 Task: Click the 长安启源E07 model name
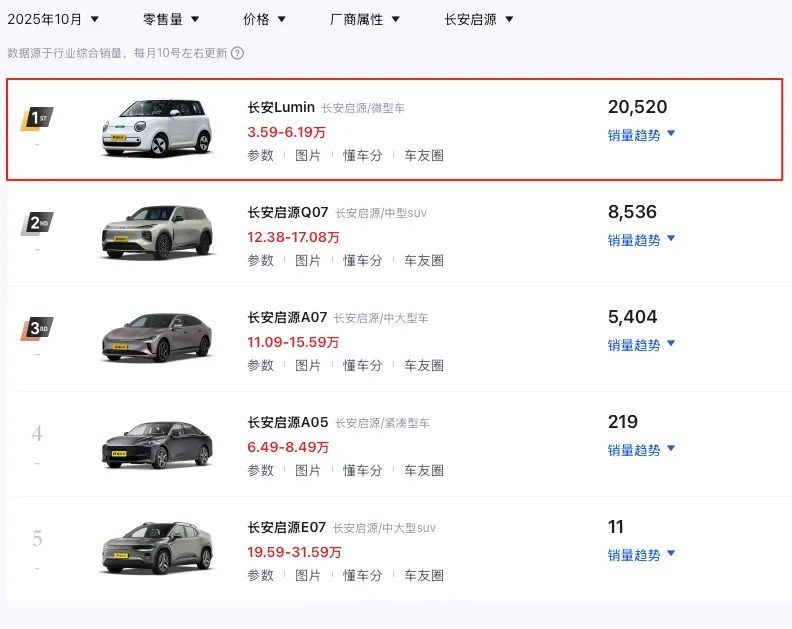287,527
